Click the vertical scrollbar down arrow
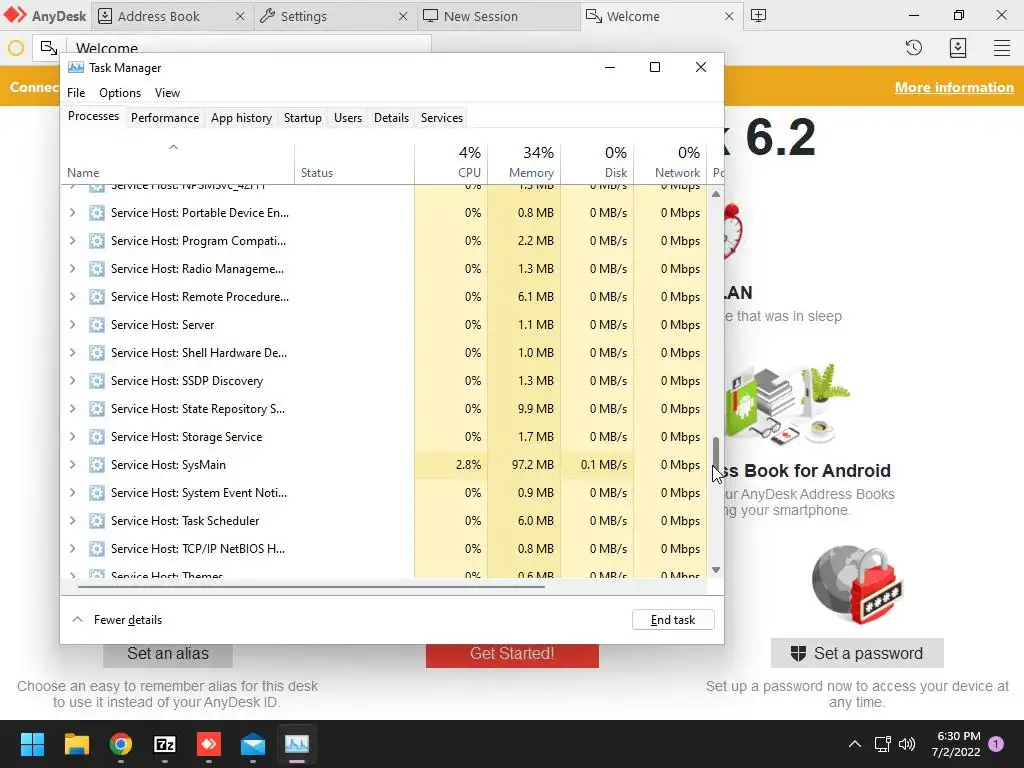Screen dimensions: 1024x768 pyautogui.click(x=716, y=570)
